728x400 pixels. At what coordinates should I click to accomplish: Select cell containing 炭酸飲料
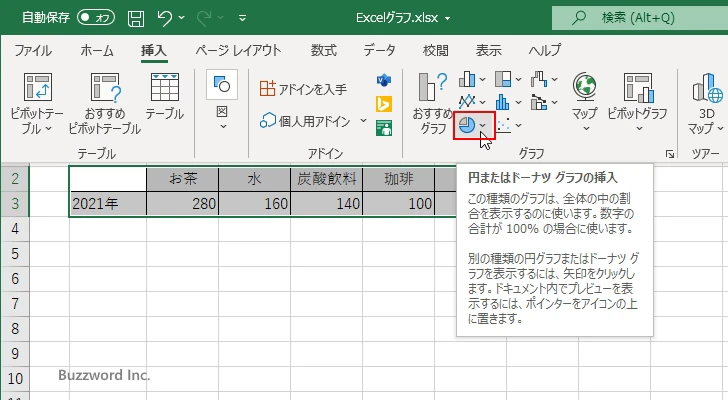point(326,179)
